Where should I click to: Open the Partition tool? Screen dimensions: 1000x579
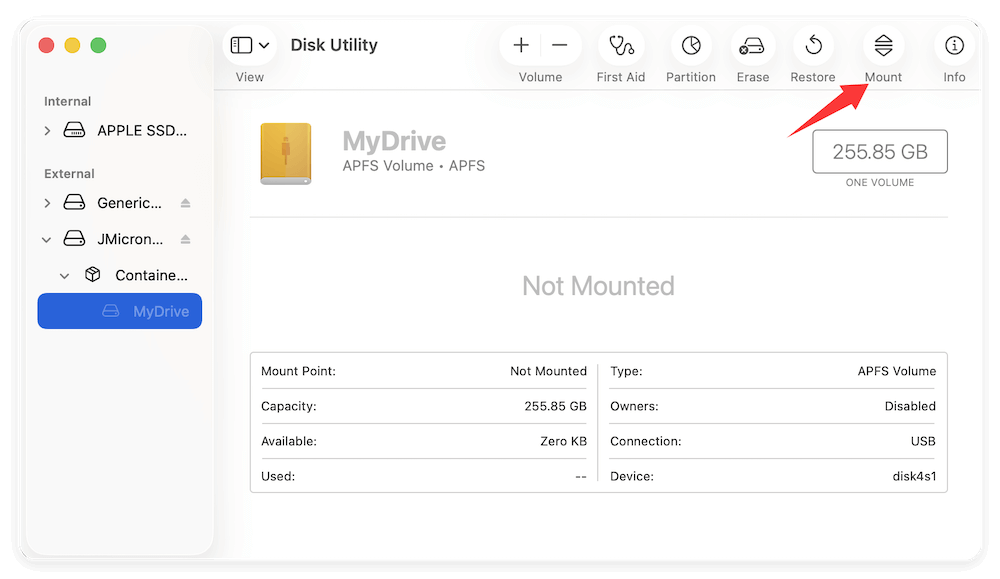tap(690, 45)
